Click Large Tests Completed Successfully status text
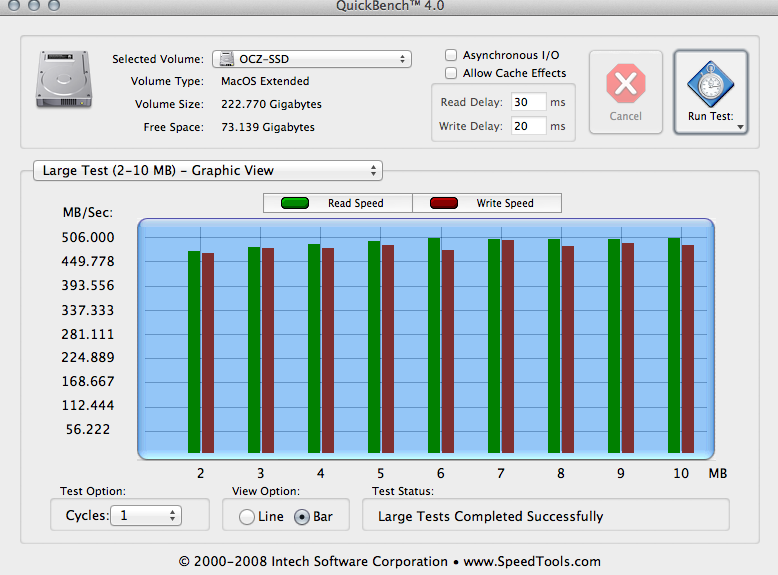 (491, 517)
